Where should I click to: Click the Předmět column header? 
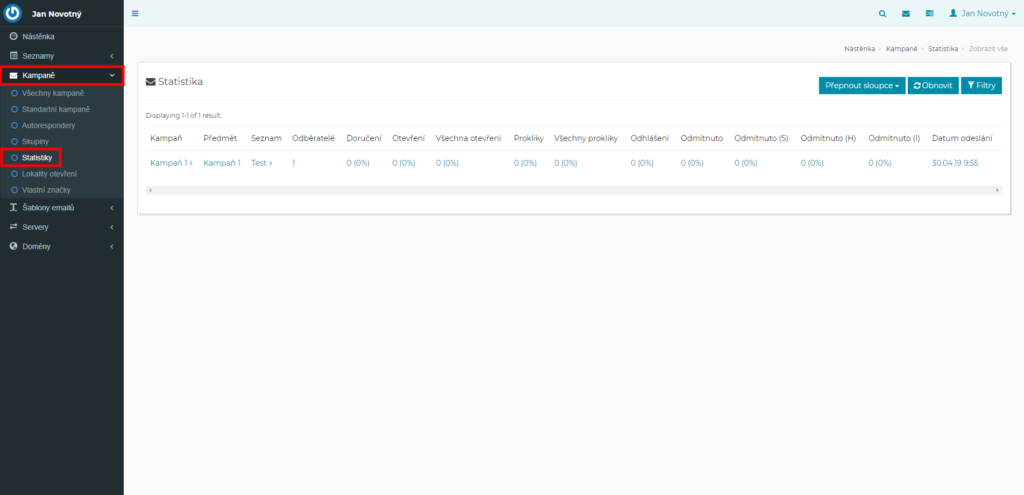pos(220,138)
